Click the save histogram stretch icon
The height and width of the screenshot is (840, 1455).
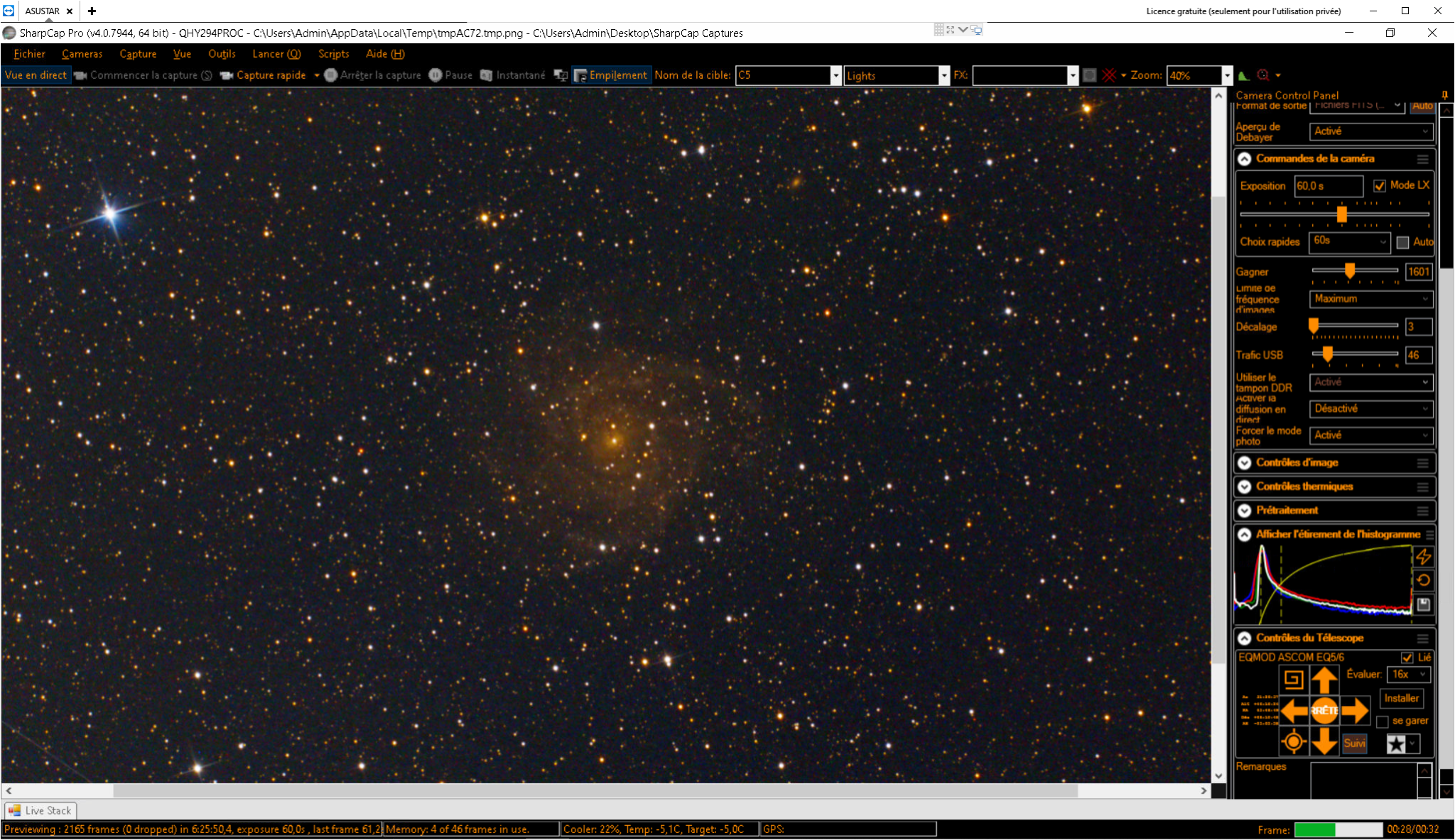tap(1423, 604)
